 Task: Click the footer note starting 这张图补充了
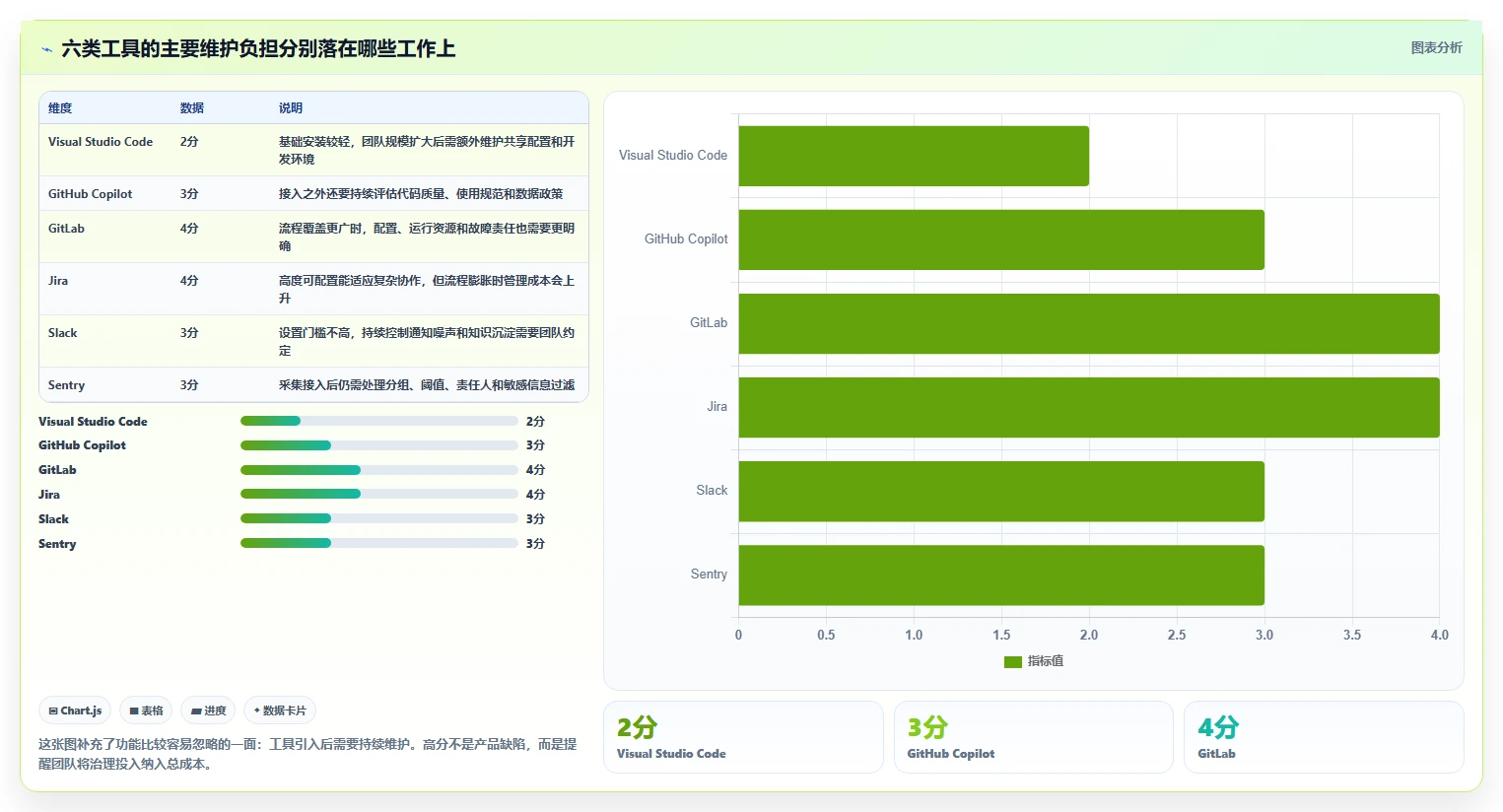(x=307, y=754)
